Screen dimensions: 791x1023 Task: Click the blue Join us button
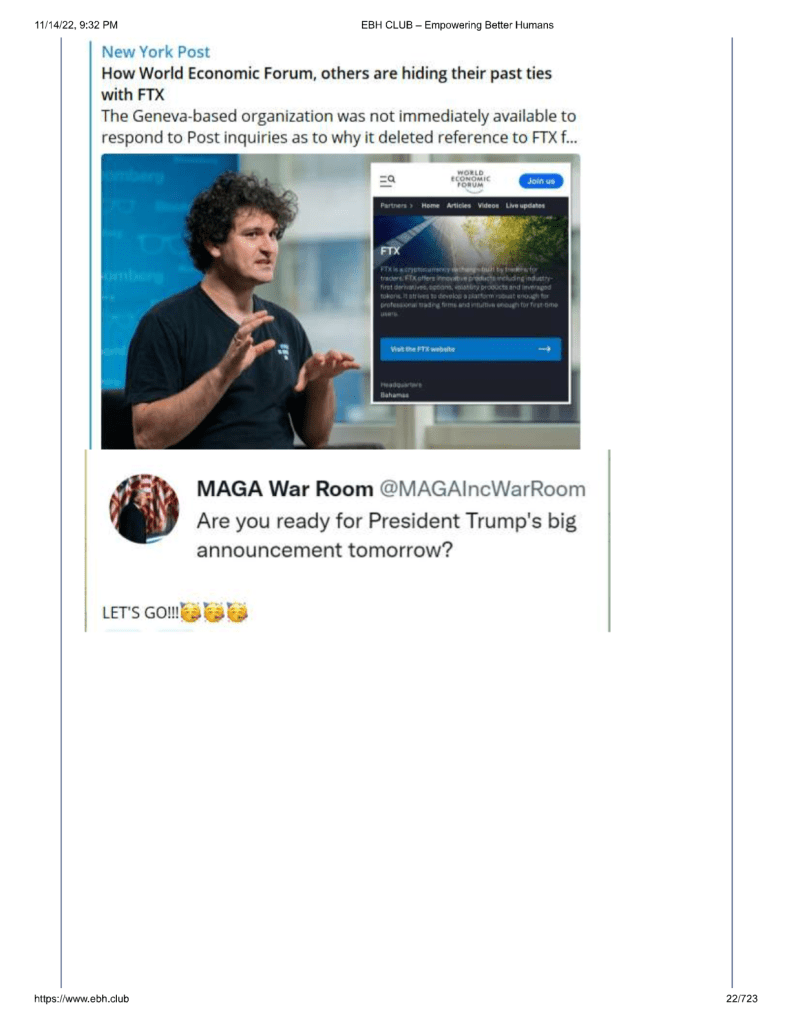click(541, 181)
